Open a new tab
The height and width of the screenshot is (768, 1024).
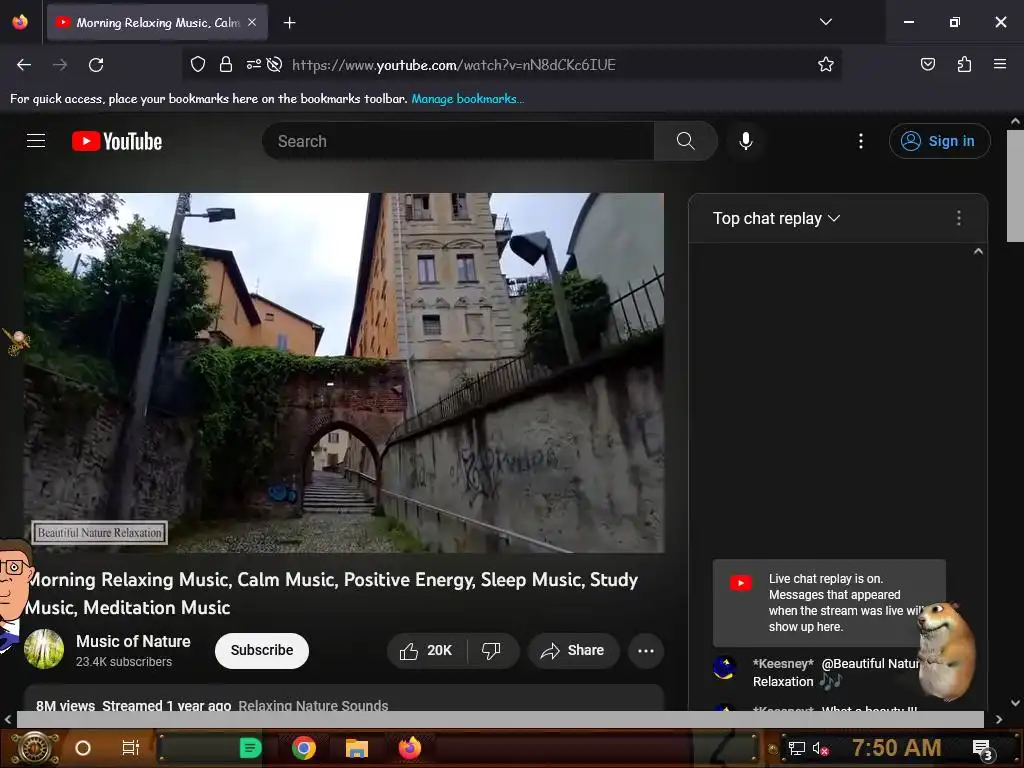pyautogui.click(x=289, y=23)
